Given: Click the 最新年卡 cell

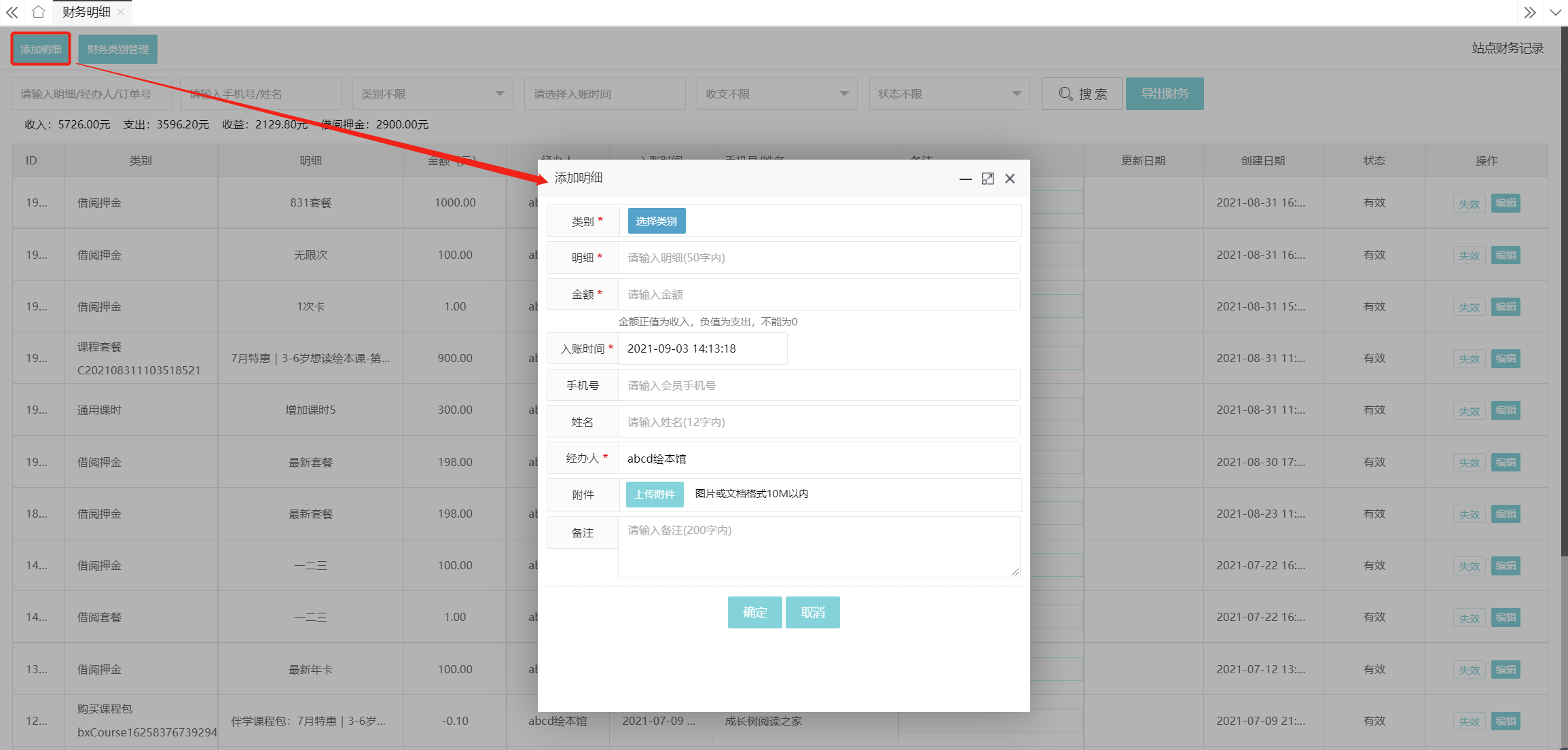Looking at the screenshot, I should click(310, 669).
